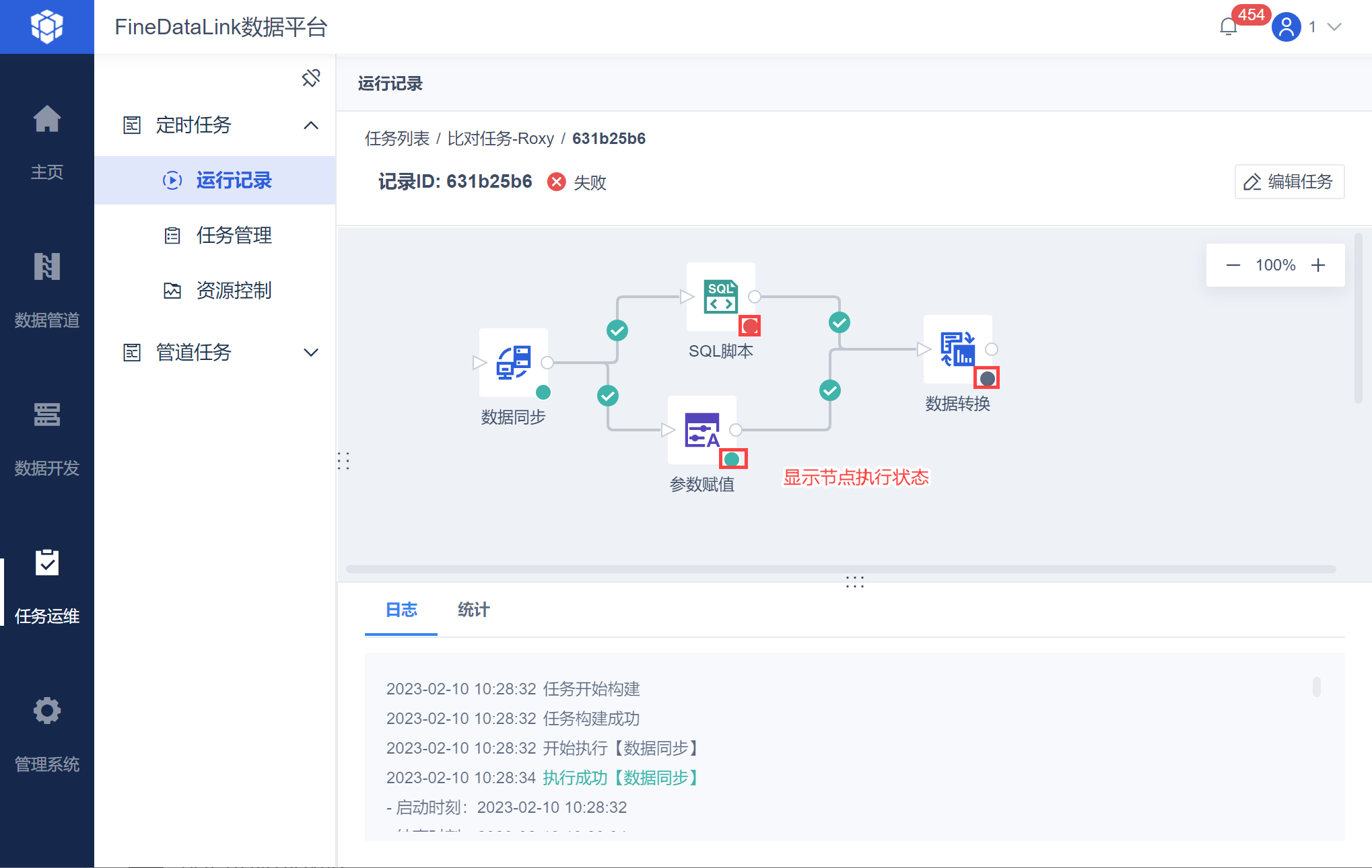
Task: Click the SQL脚本 node icon
Action: click(720, 296)
